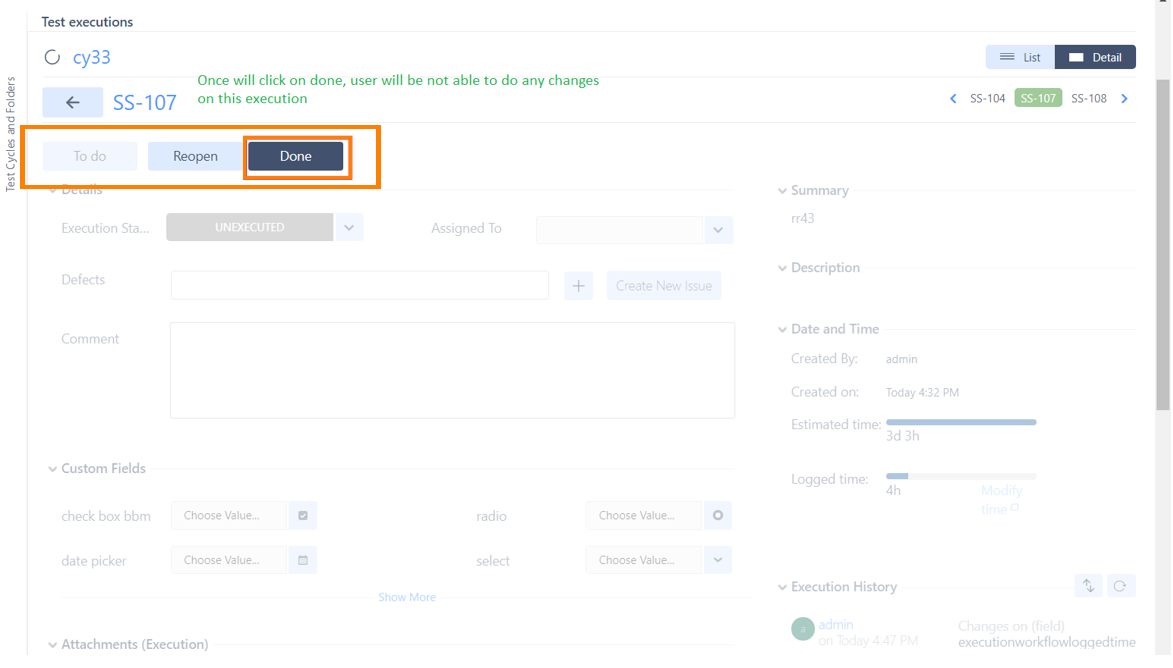Click the Reopen workflow button
The image size is (1173, 668).
[195, 156]
